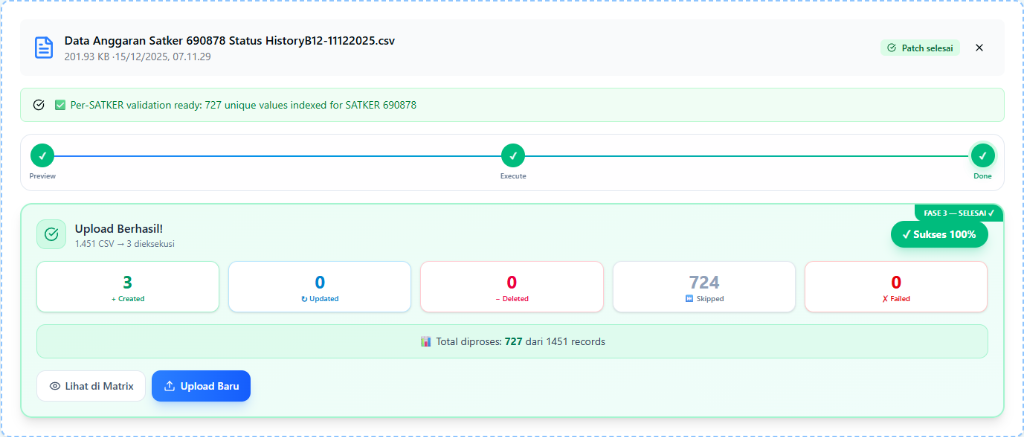Screen dimensions: 1024x437
Task: Open Lihat di Matrix view
Action: [91, 386]
